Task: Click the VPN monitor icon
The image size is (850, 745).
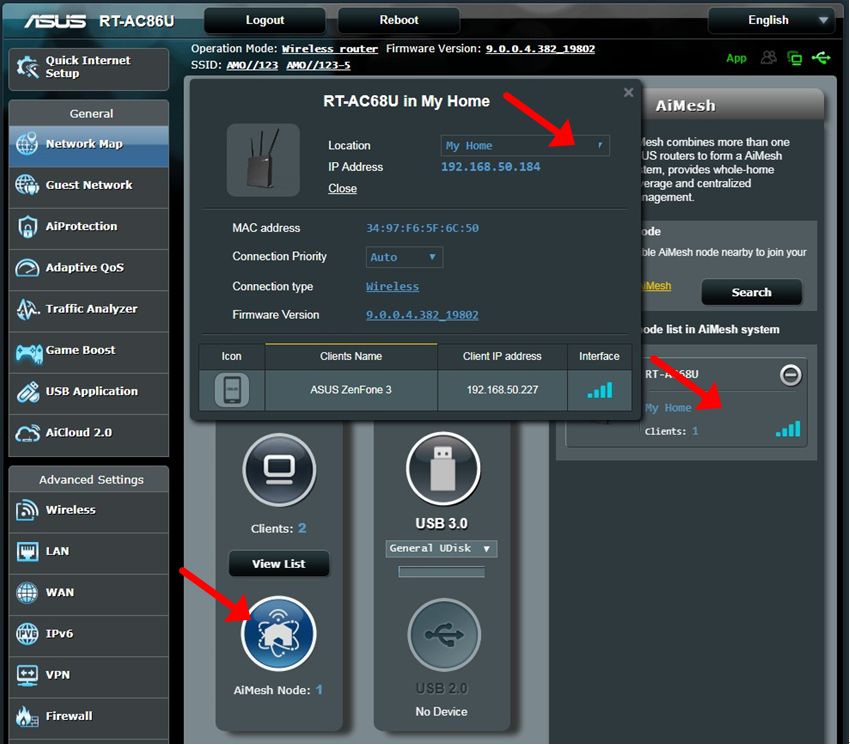Action: click(27, 675)
